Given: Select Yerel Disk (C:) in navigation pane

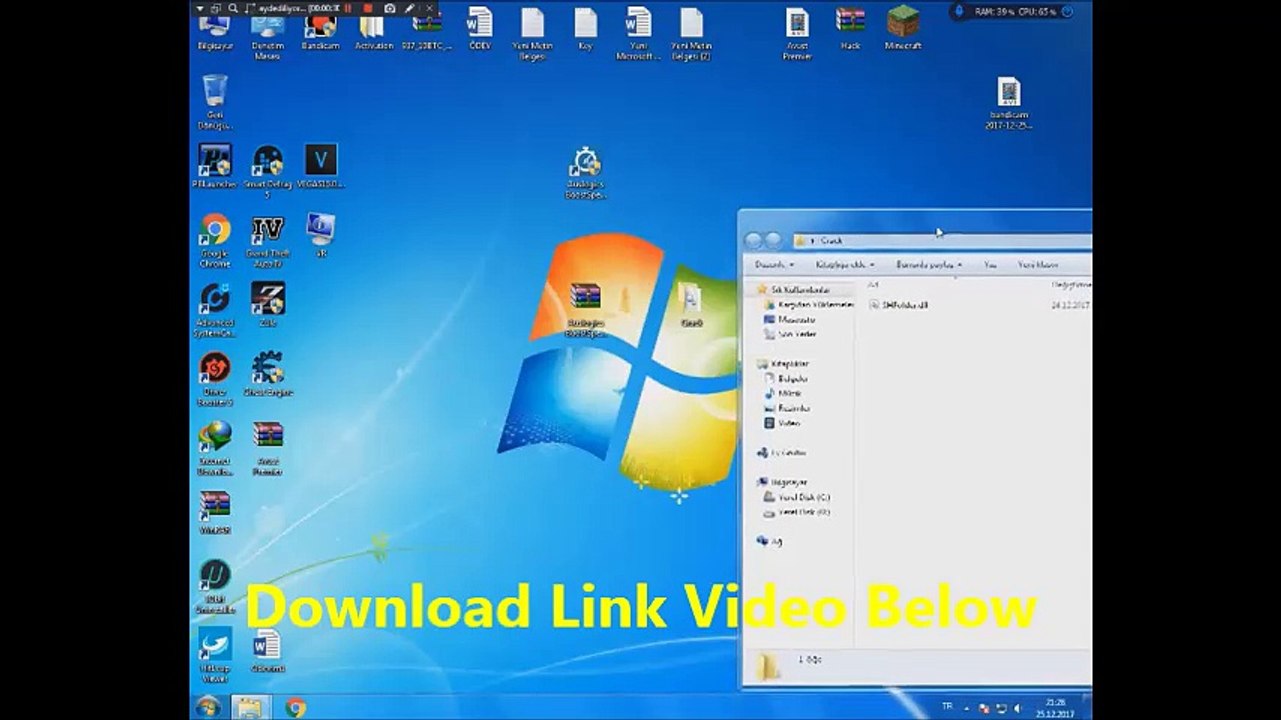Looking at the screenshot, I should tap(796, 497).
